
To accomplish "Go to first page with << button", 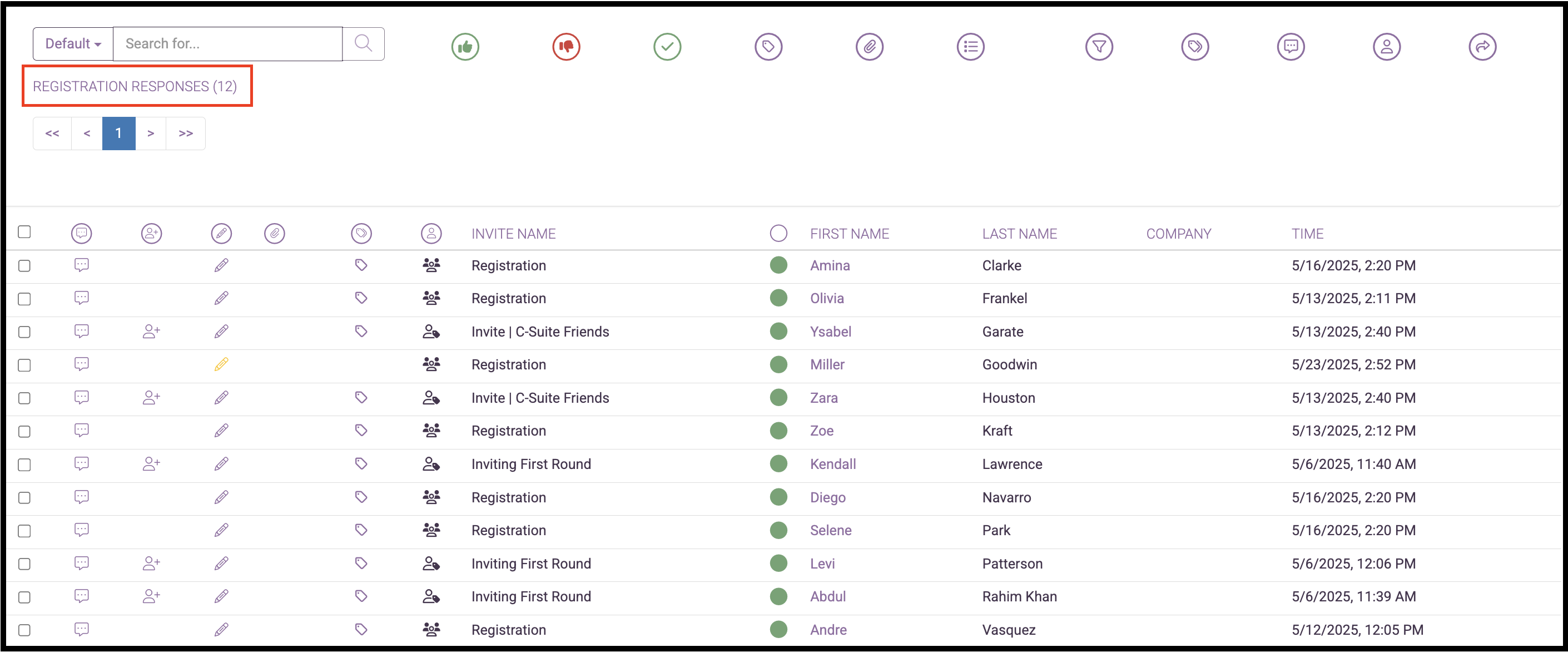I will point(52,134).
